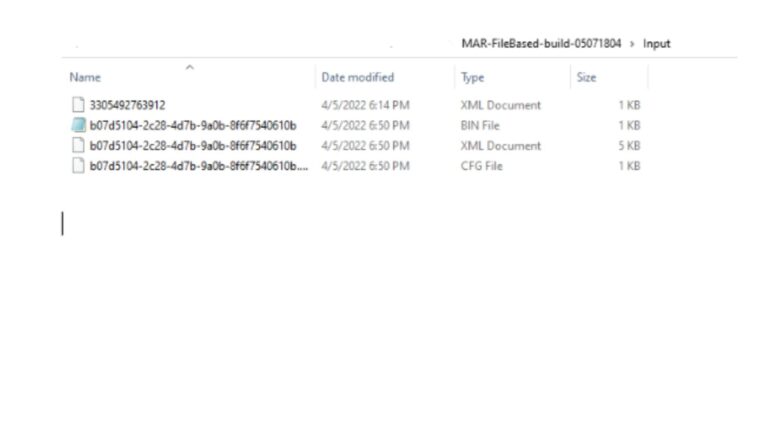Sort files by Date modified column
The image size is (768, 432).
tap(357, 78)
